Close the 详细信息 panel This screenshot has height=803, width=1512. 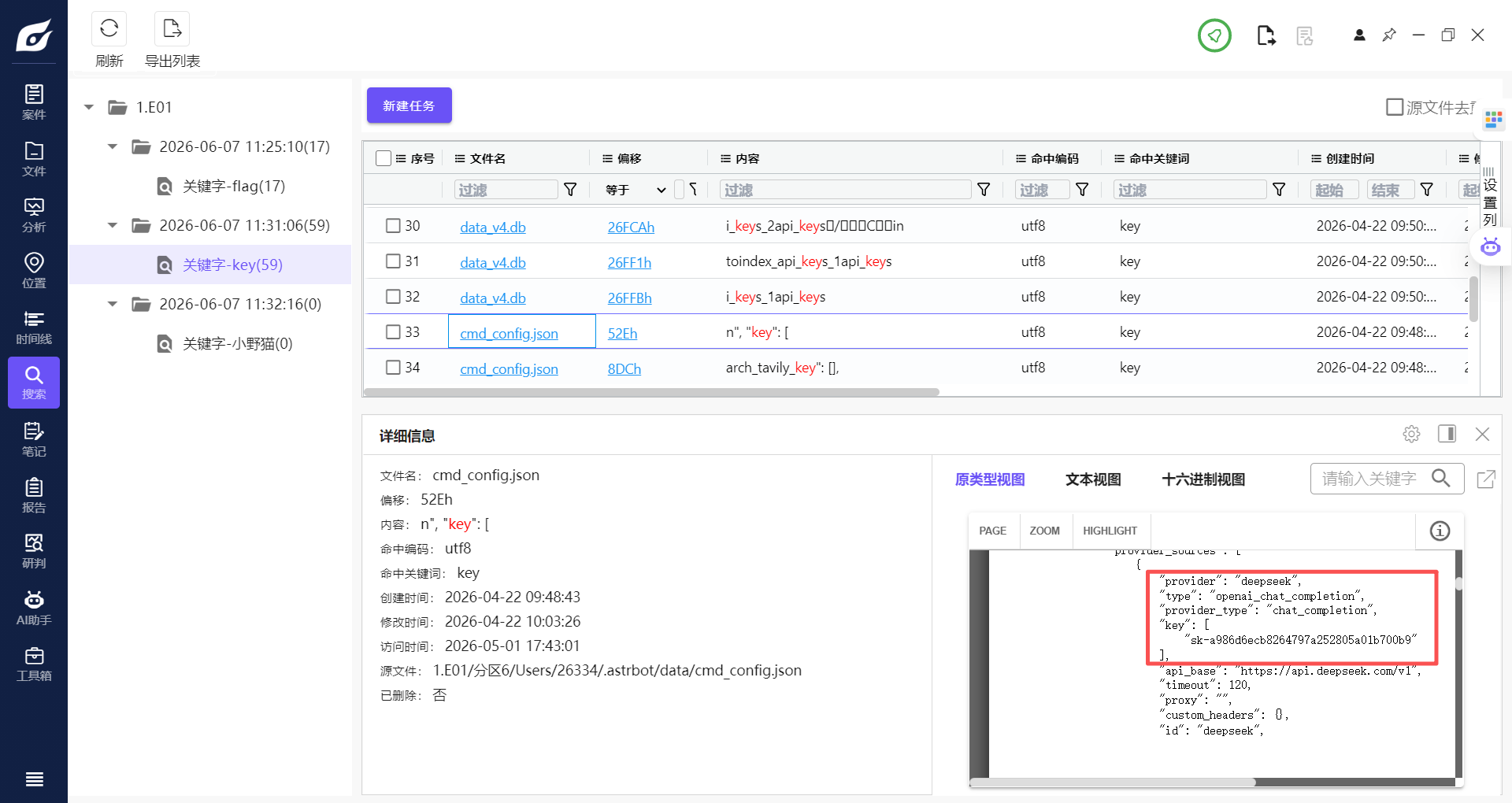1482,434
